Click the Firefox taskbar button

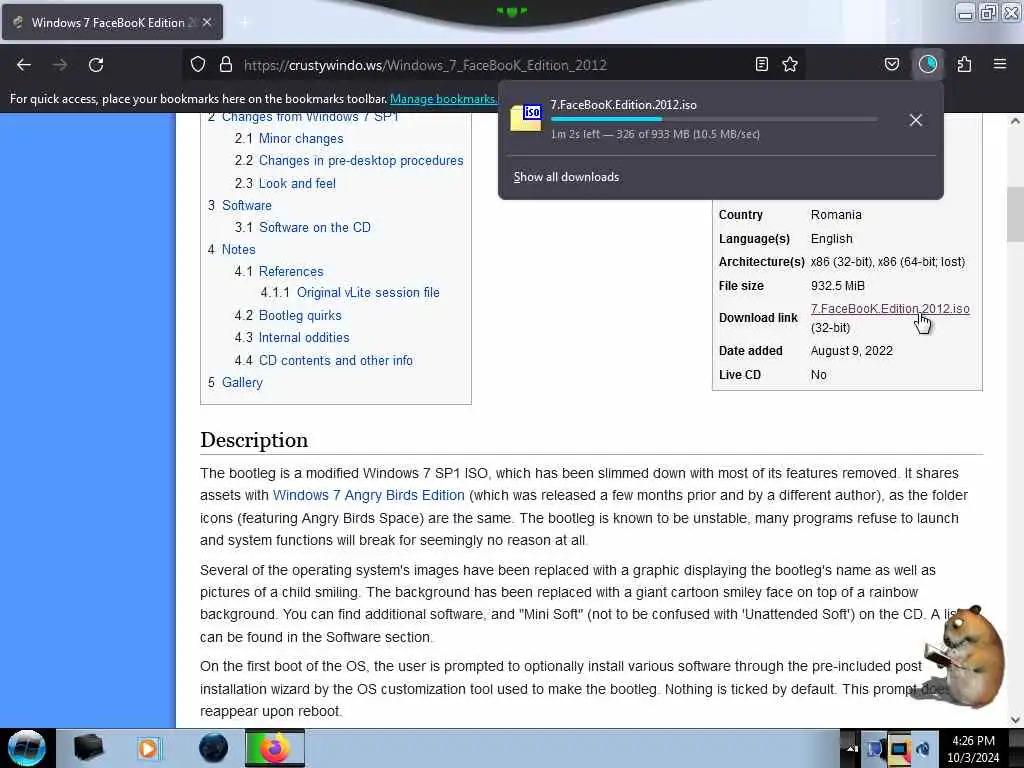click(x=274, y=748)
